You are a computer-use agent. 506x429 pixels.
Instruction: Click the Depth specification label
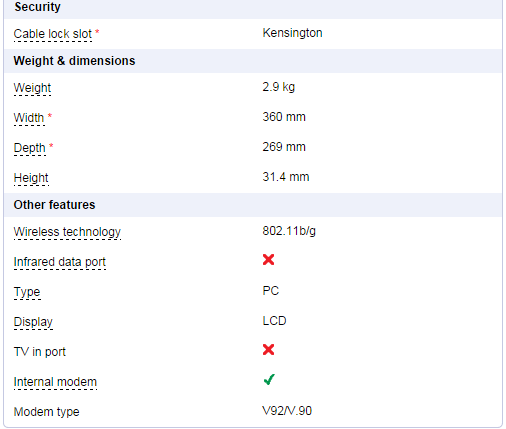coord(30,148)
